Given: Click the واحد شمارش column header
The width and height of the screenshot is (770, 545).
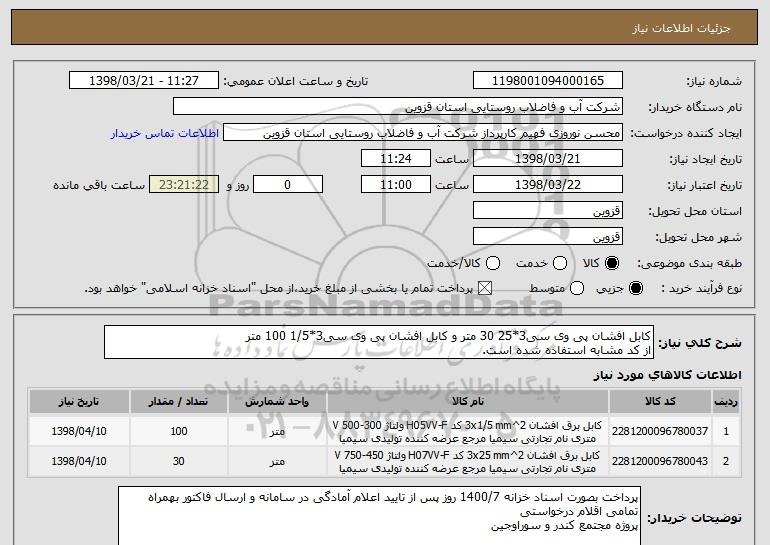Looking at the screenshot, I should (x=277, y=402).
